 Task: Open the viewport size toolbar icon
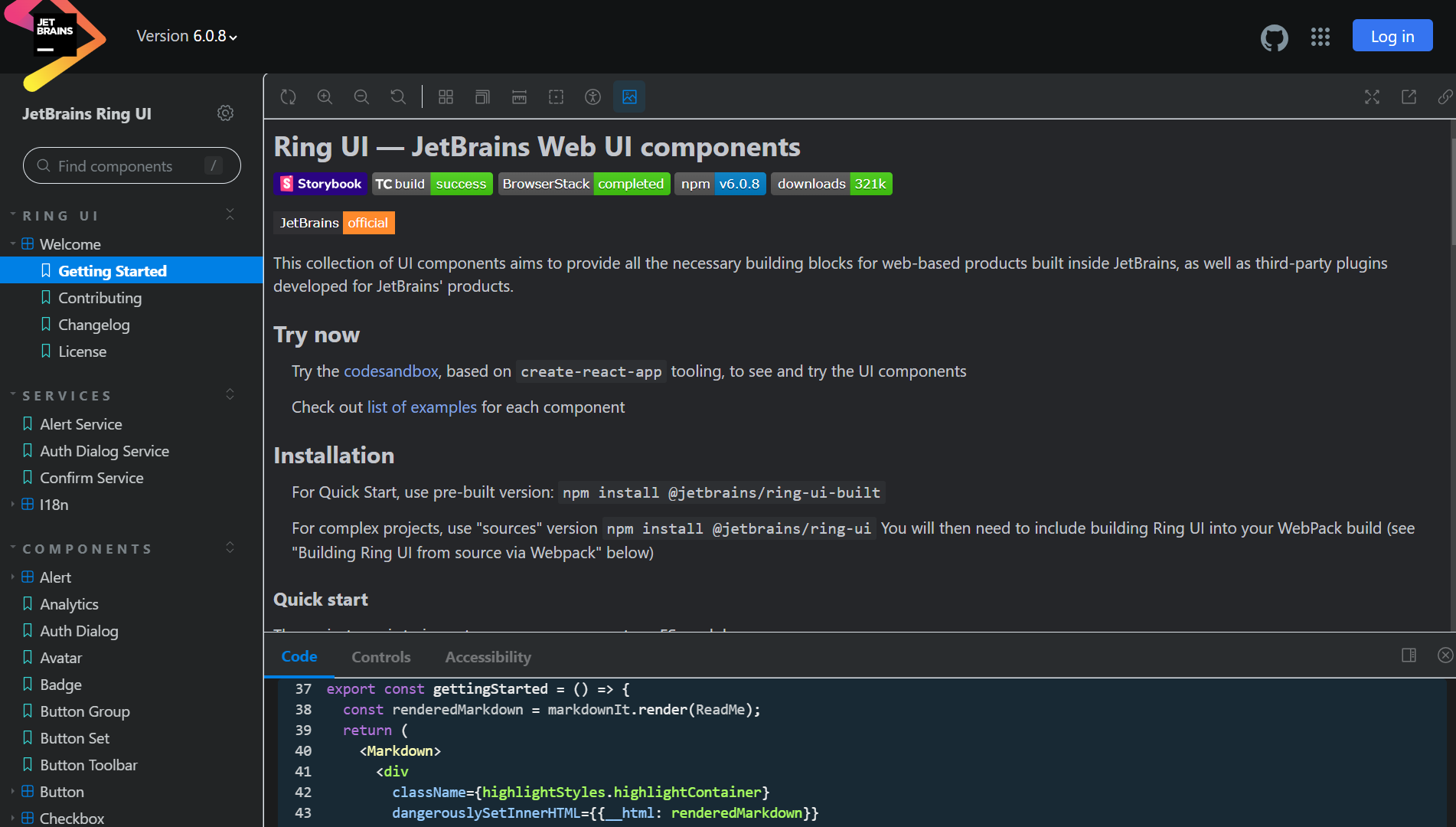pyautogui.click(x=482, y=97)
